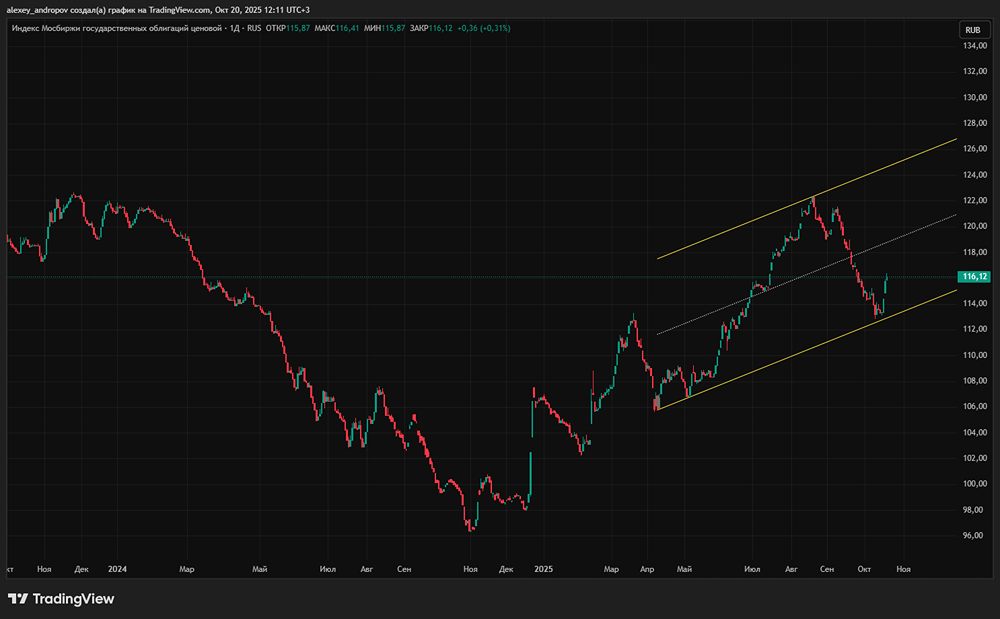
Task: Click the 98,00 price axis label
Action: [x=975, y=510]
